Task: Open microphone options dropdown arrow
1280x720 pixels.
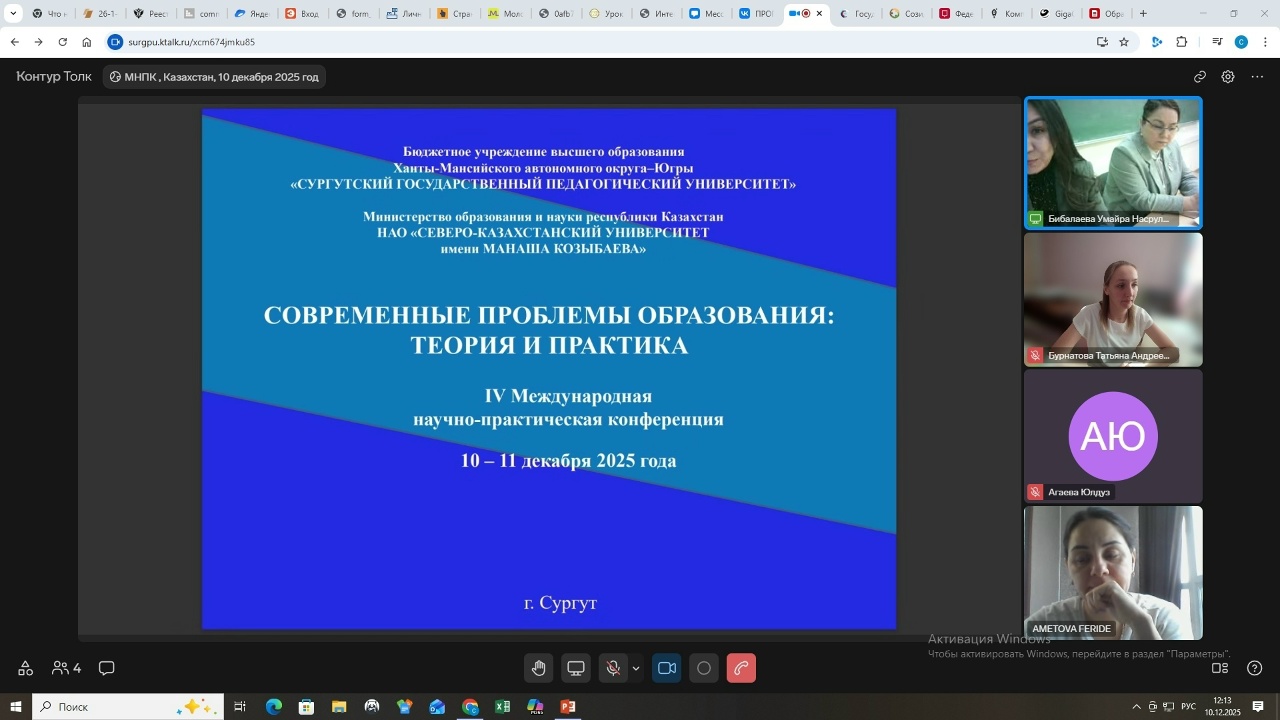Action: (636, 668)
